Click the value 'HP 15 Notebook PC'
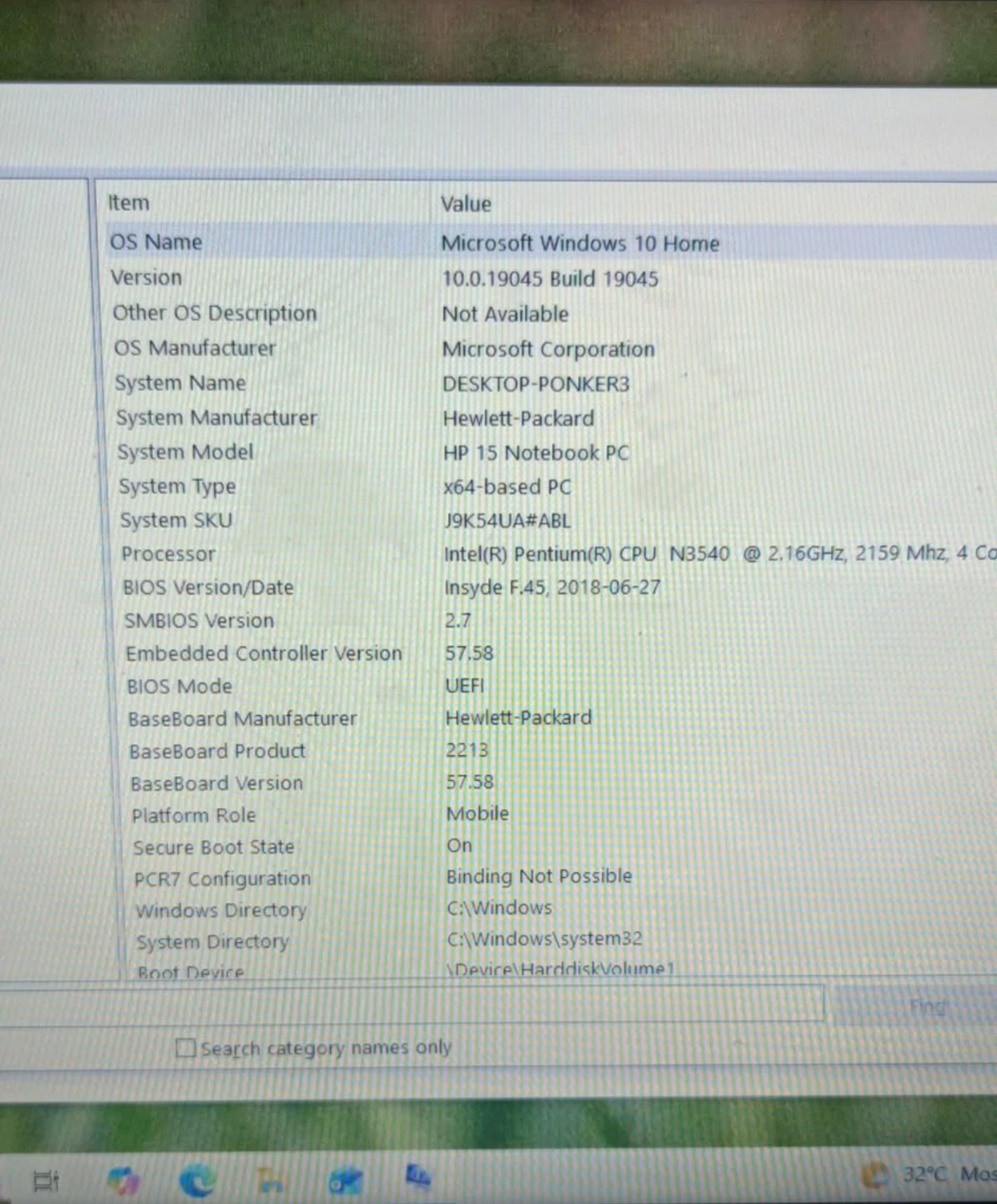Image resolution: width=997 pixels, height=1204 pixels. 535,452
